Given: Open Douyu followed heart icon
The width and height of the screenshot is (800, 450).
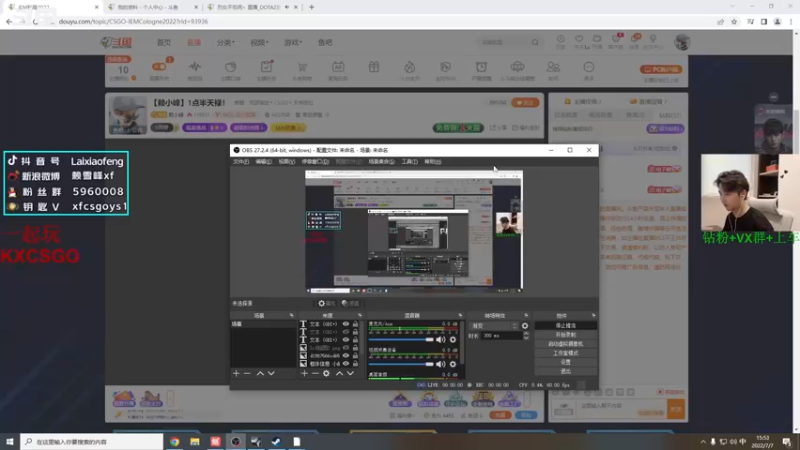Looking at the screenshot, I should (579, 39).
